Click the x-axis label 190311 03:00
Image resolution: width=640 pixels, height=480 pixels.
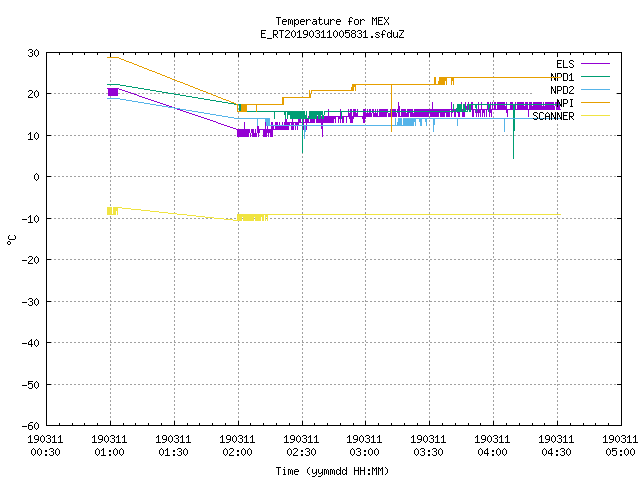[x=364, y=446]
